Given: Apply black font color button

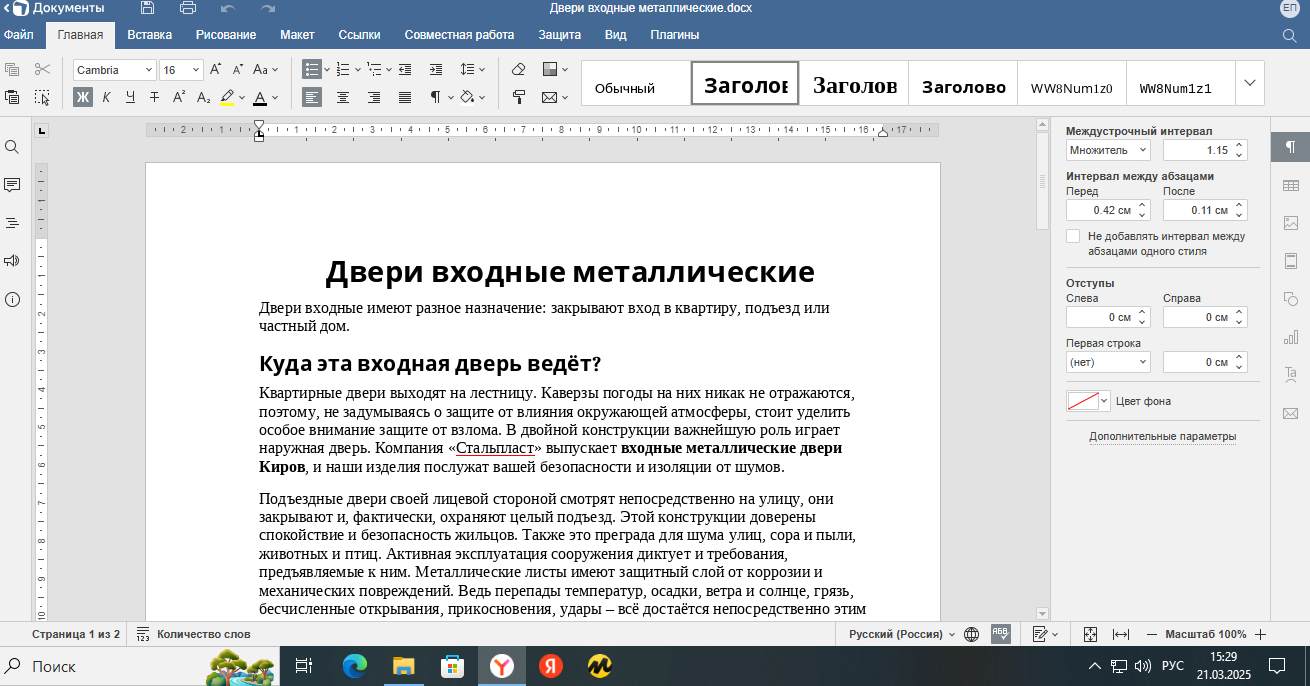Looking at the screenshot, I should tap(260, 97).
